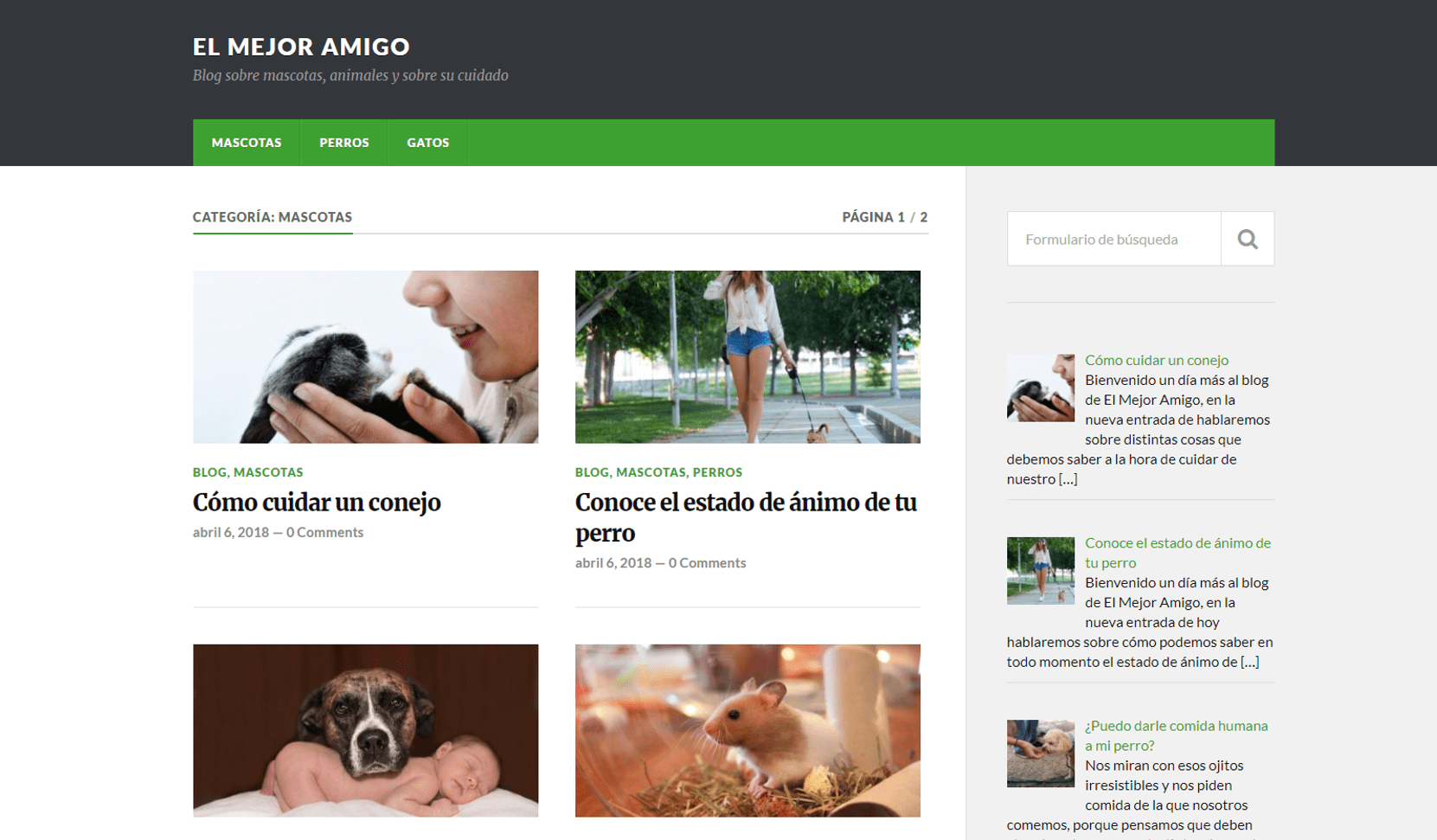Click '0 Comments' under the dog mood post
This screenshot has height=840, width=1437.
tap(707, 562)
